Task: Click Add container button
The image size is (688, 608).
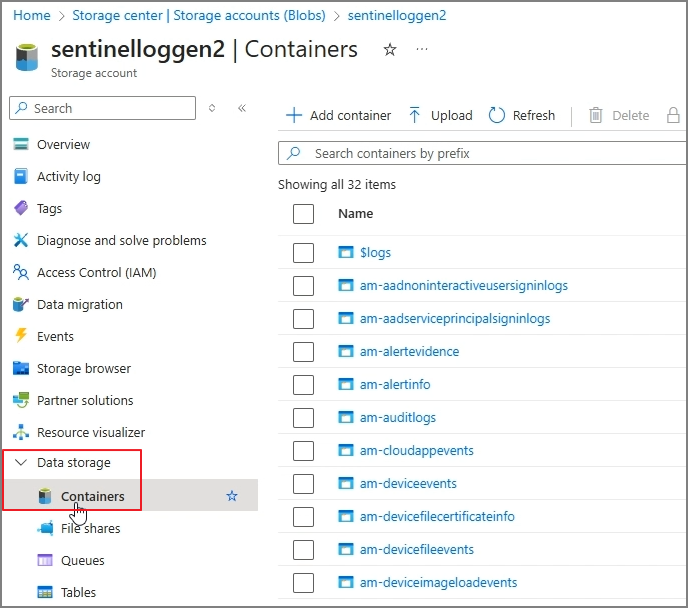Action: [x=338, y=115]
